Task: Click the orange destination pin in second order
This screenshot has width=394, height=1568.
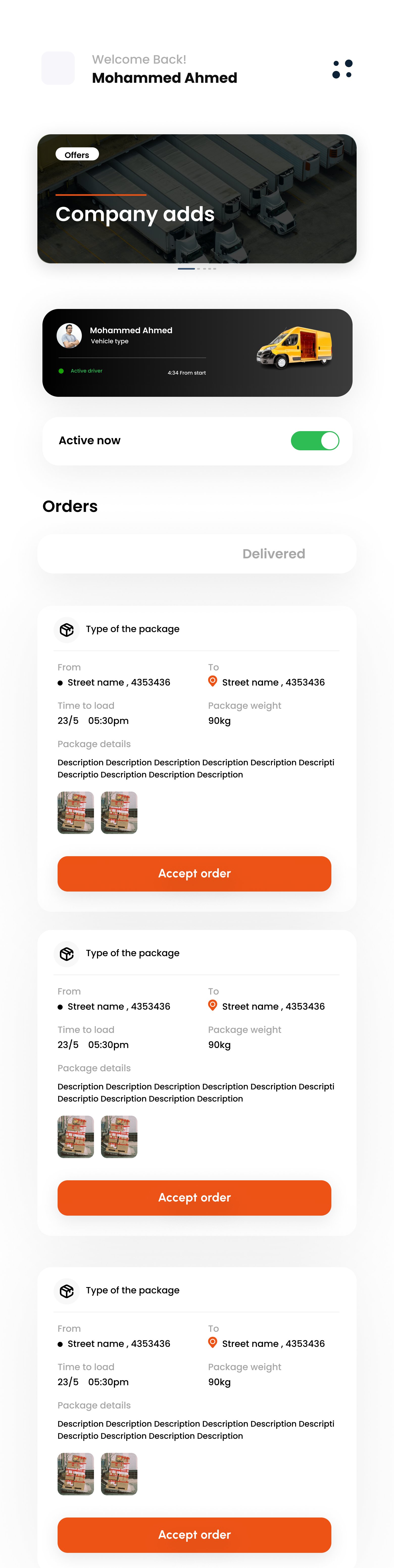Action: [212, 1005]
